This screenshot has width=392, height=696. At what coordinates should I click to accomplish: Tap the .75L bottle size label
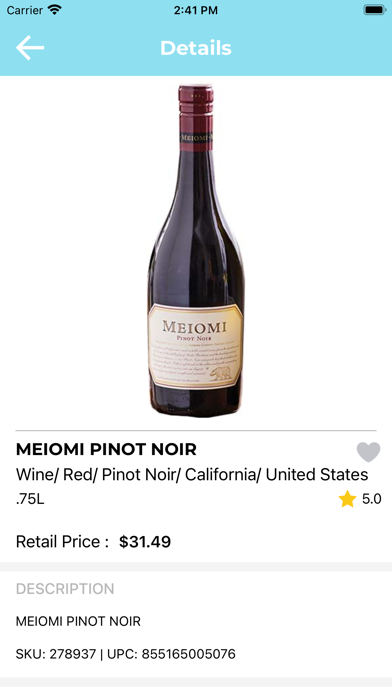pyautogui.click(x=30, y=499)
